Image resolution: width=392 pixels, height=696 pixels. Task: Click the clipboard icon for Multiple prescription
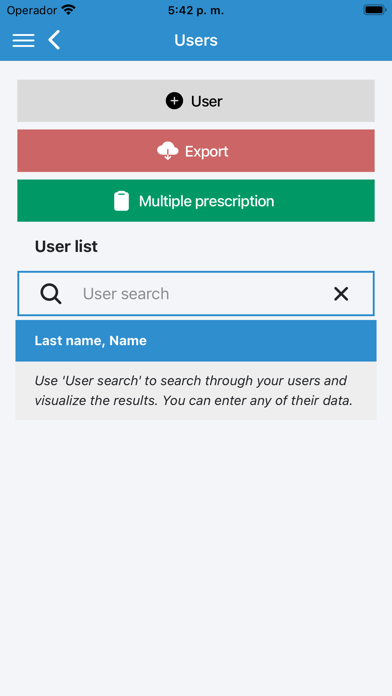122,201
